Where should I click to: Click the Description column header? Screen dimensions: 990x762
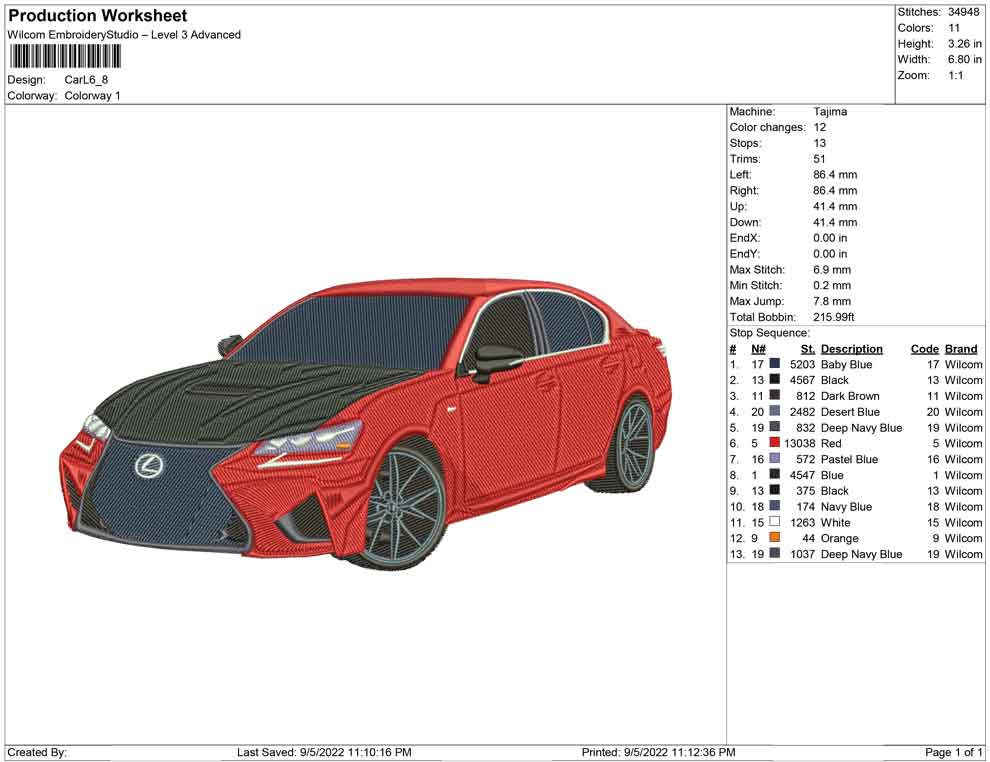(x=851, y=349)
